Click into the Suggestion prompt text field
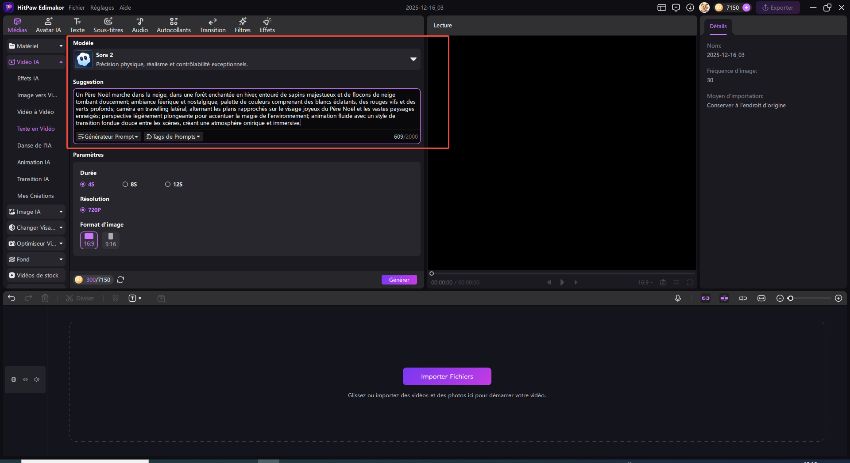 pyautogui.click(x=247, y=108)
